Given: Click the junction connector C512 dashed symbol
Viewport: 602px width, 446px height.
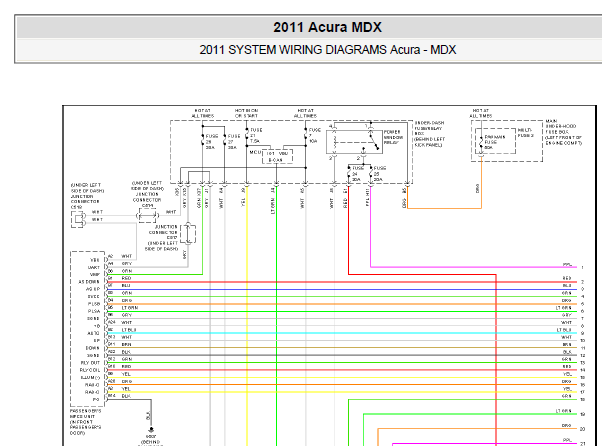Looking at the screenshot, I should (79, 220).
